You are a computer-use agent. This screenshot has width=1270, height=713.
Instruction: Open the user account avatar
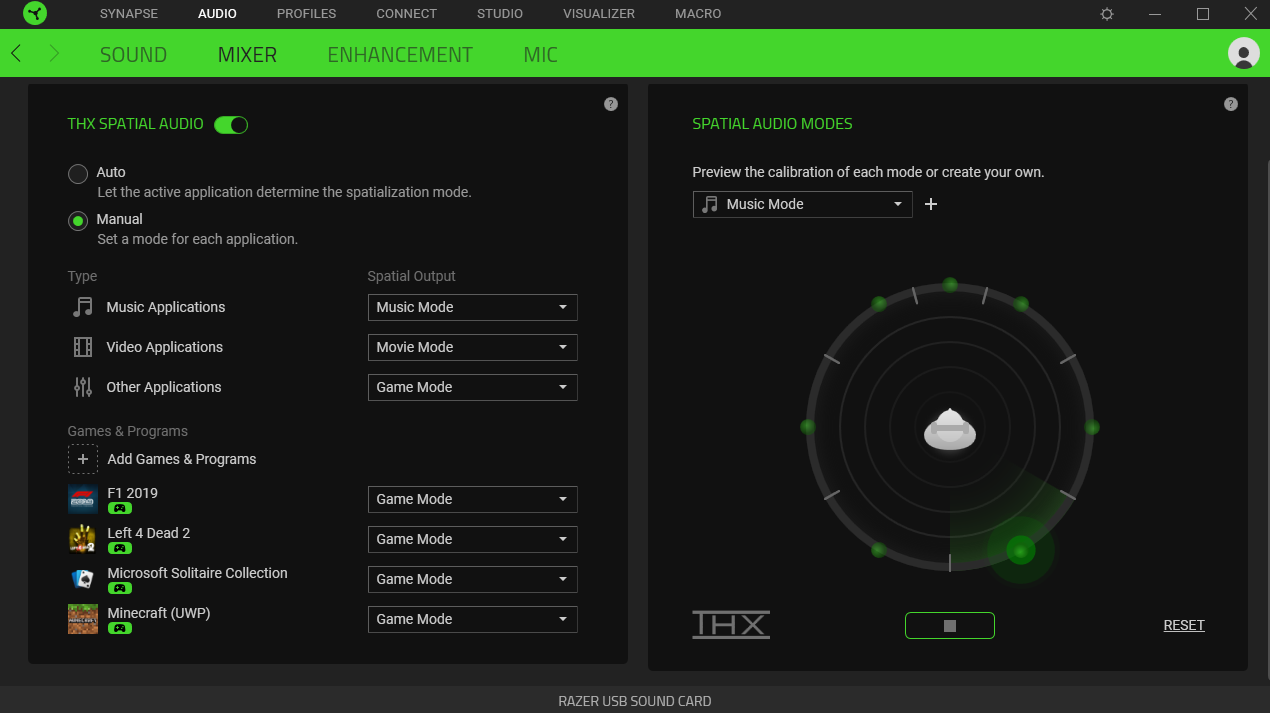tap(1243, 53)
